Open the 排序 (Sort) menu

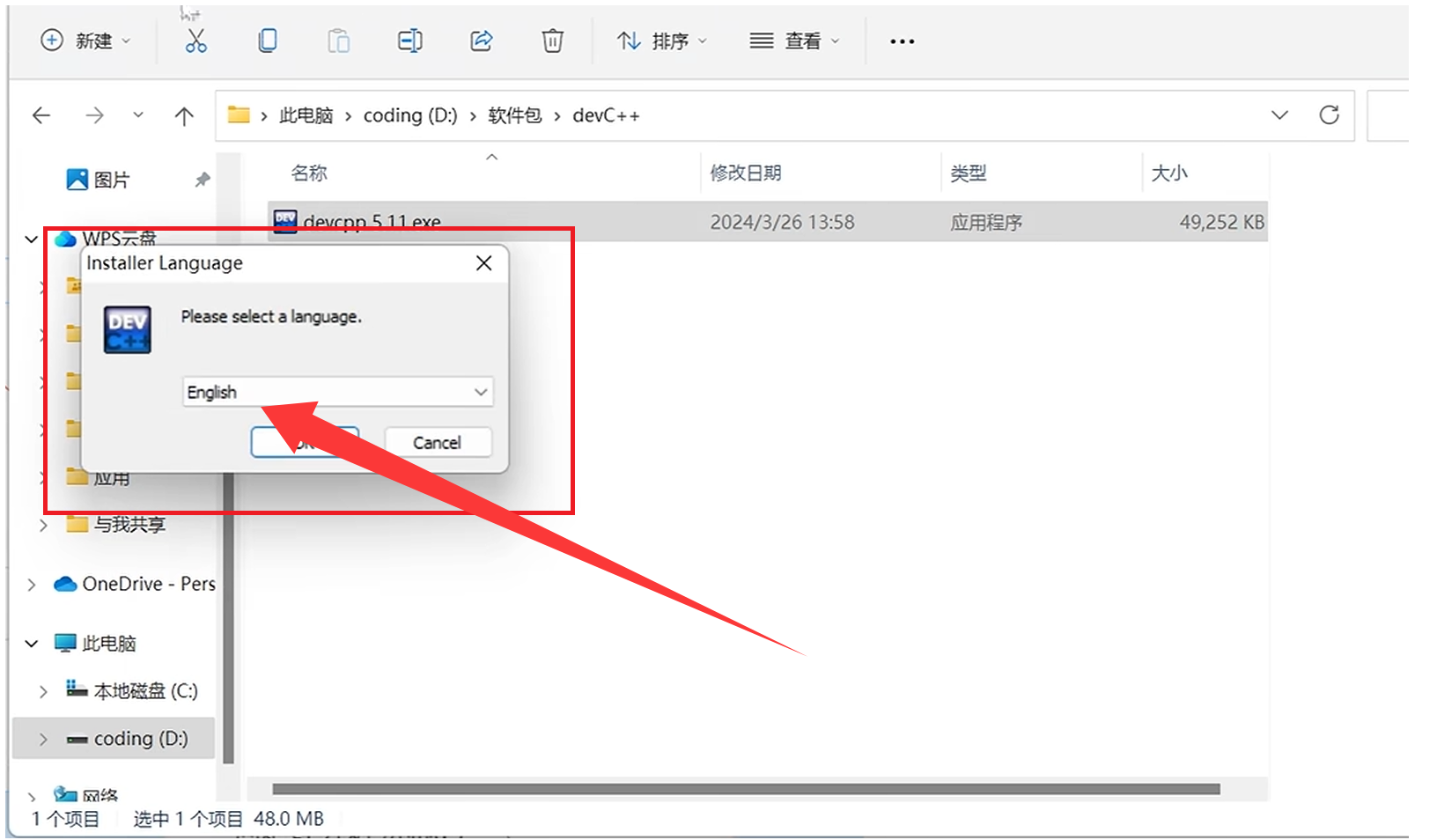pos(662,41)
